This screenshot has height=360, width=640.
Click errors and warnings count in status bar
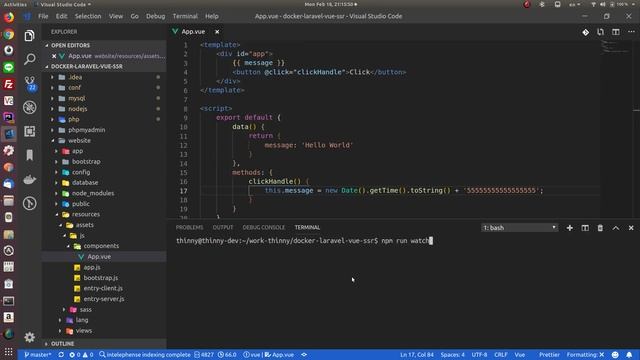coord(81,355)
